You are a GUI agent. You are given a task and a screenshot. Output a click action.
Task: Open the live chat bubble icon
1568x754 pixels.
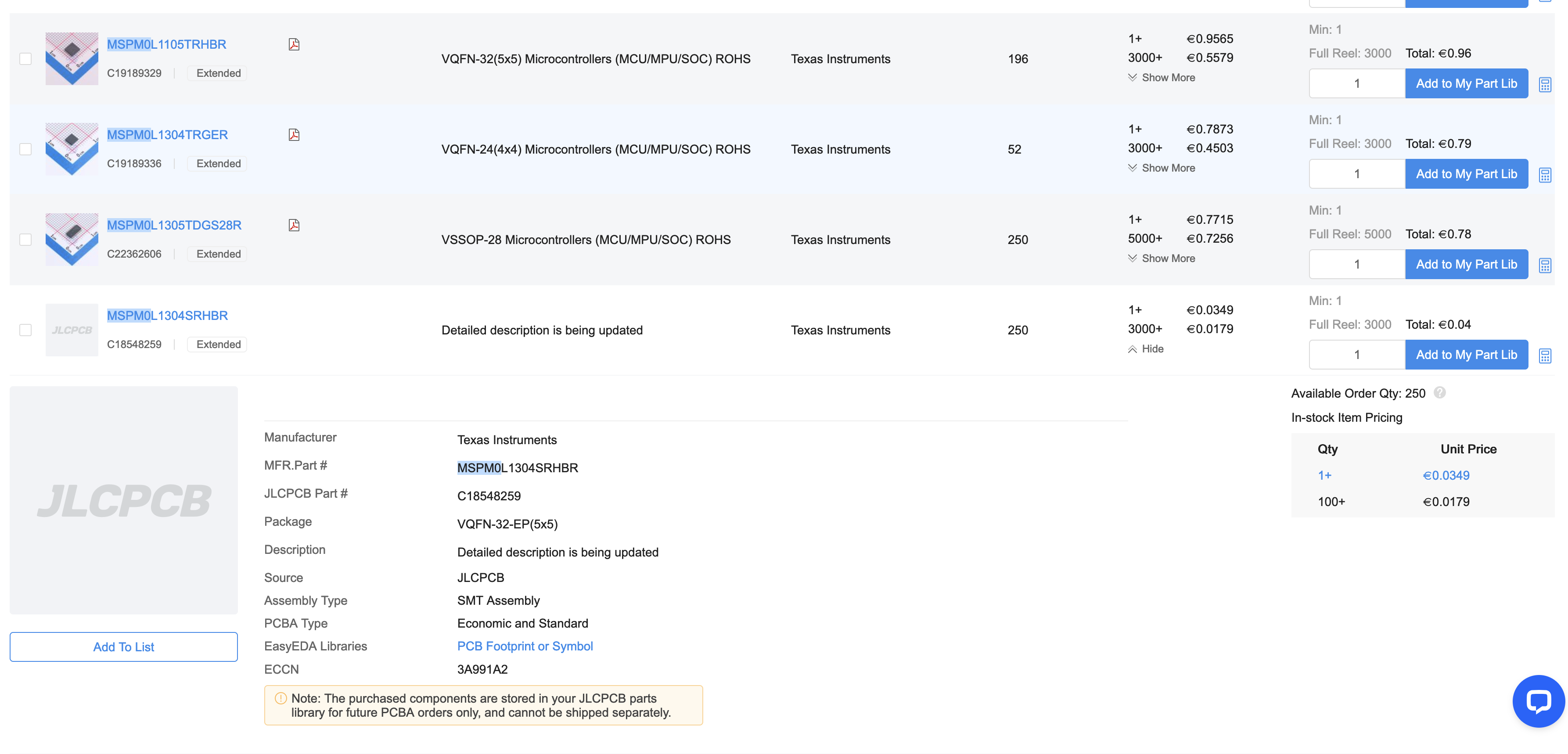pyautogui.click(x=1538, y=701)
